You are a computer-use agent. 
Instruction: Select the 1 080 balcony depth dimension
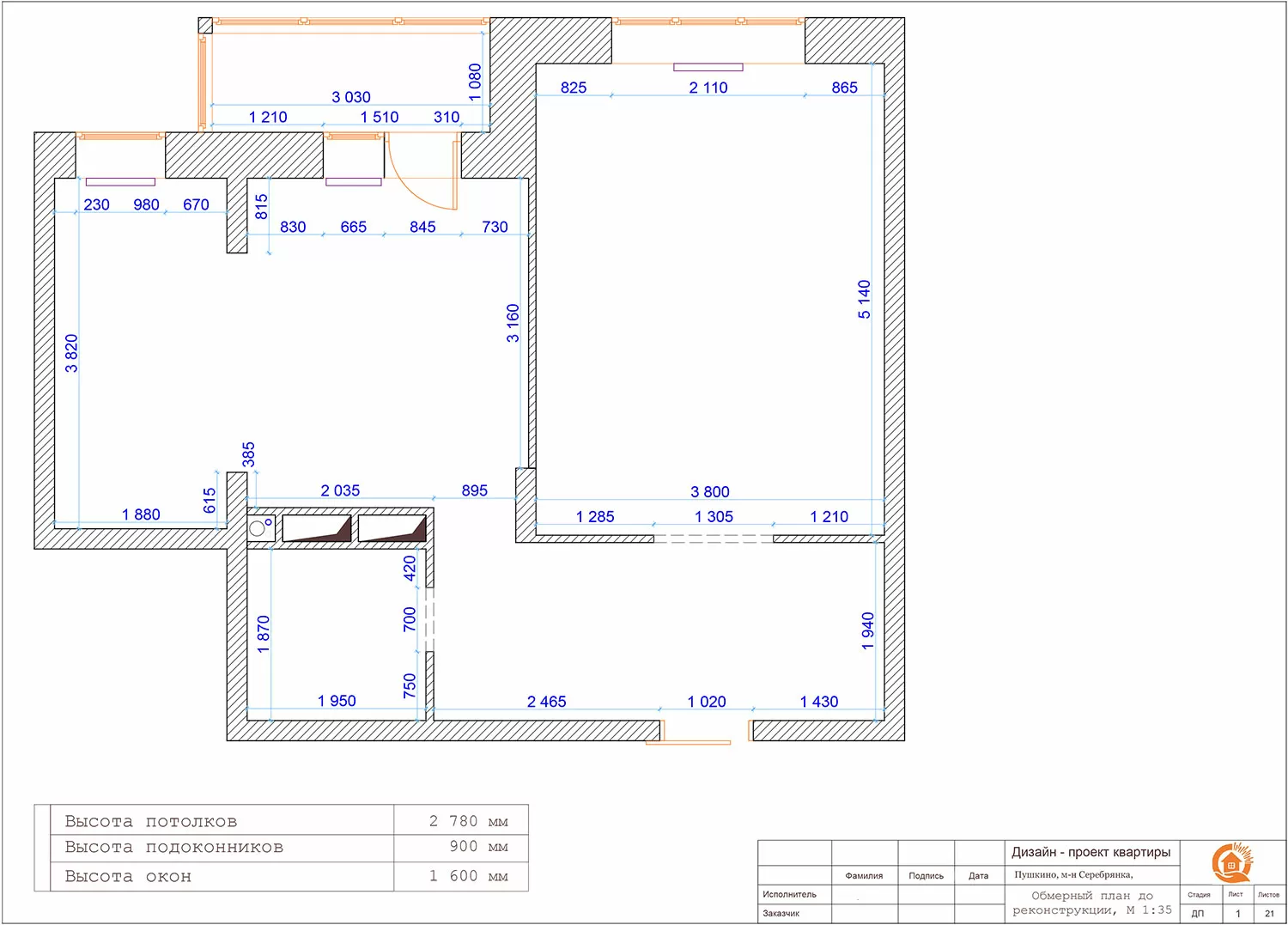click(475, 82)
